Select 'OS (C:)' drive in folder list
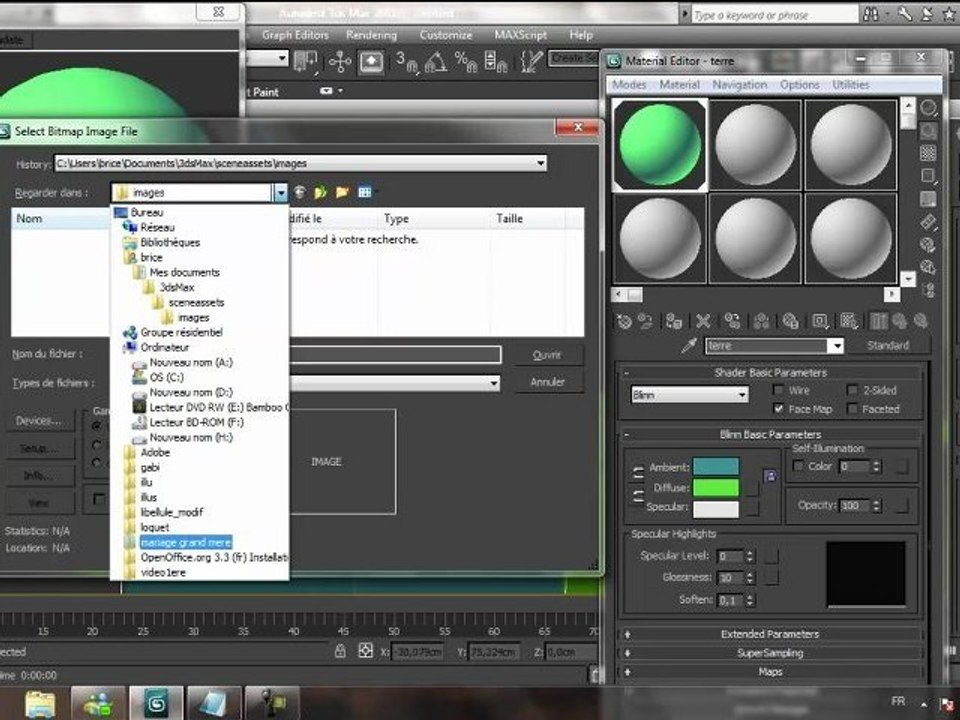This screenshot has height=720, width=960. pyautogui.click(x=167, y=377)
